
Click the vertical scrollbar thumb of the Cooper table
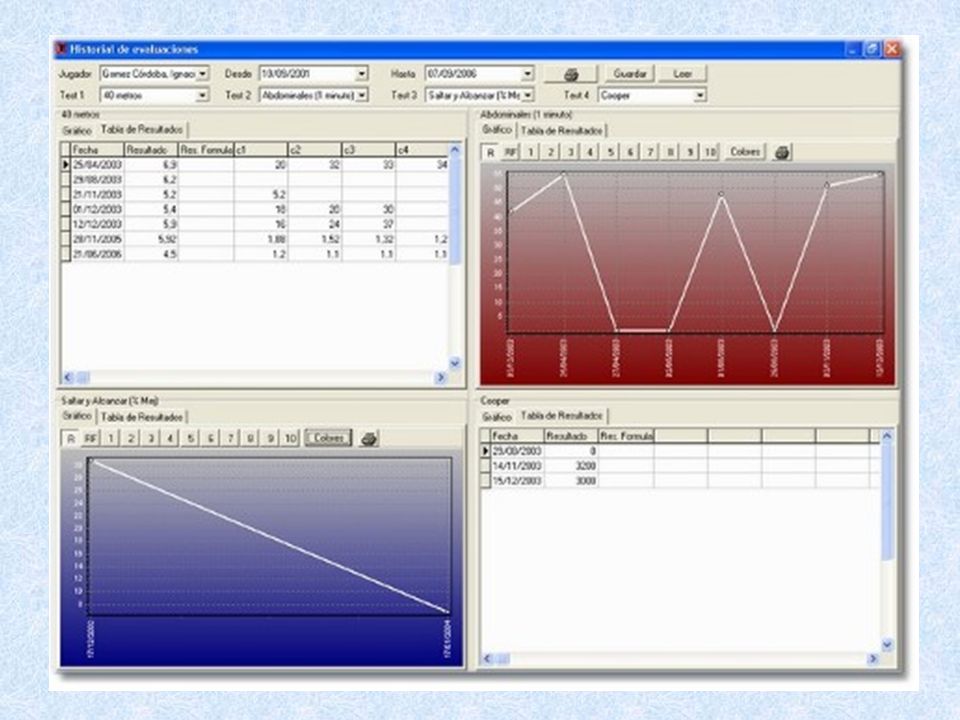tap(887, 501)
